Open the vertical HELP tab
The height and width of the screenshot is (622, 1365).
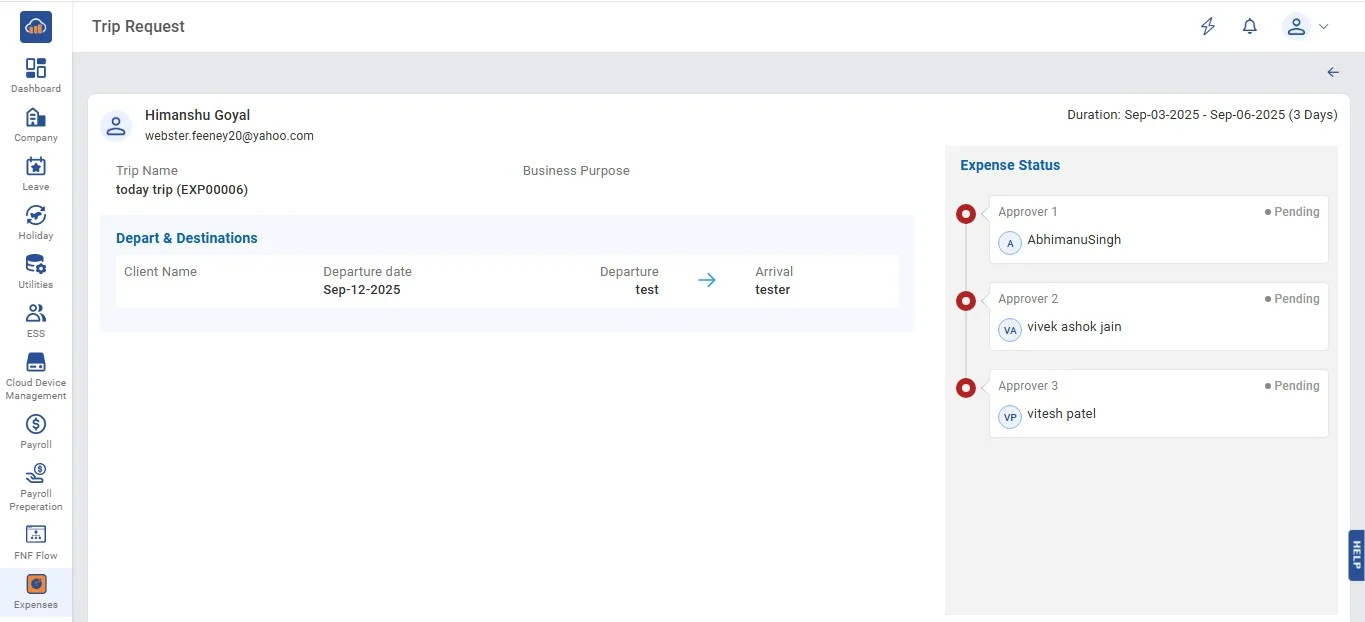[1356, 555]
